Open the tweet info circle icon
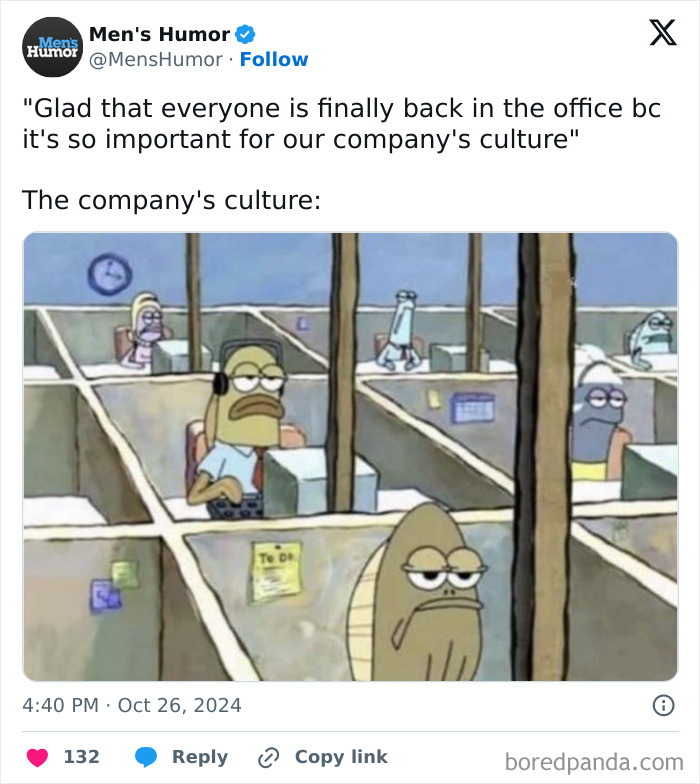Image resolution: width=700 pixels, height=784 pixels. click(664, 706)
